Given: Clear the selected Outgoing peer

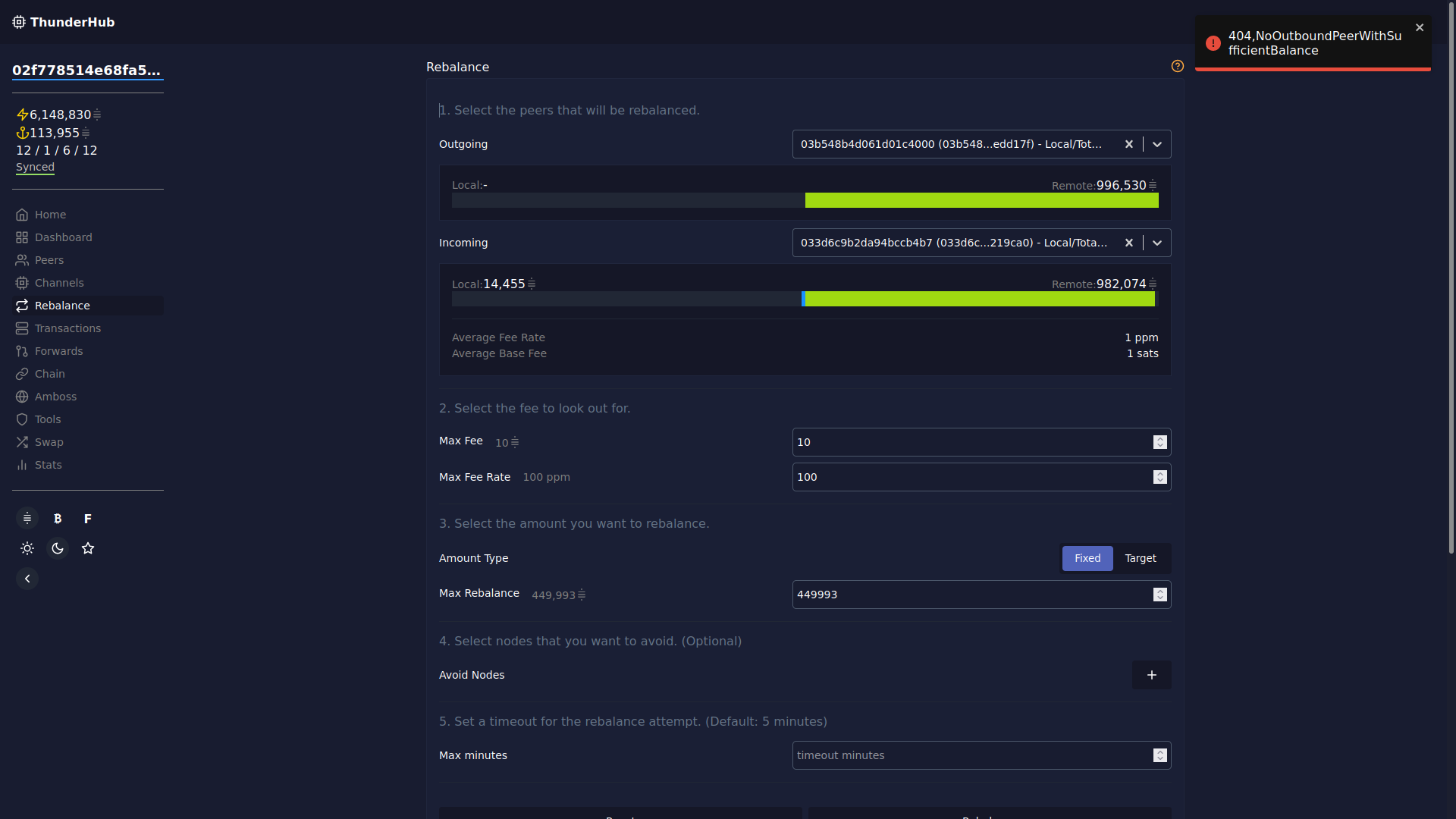Looking at the screenshot, I should [x=1128, y=144].
